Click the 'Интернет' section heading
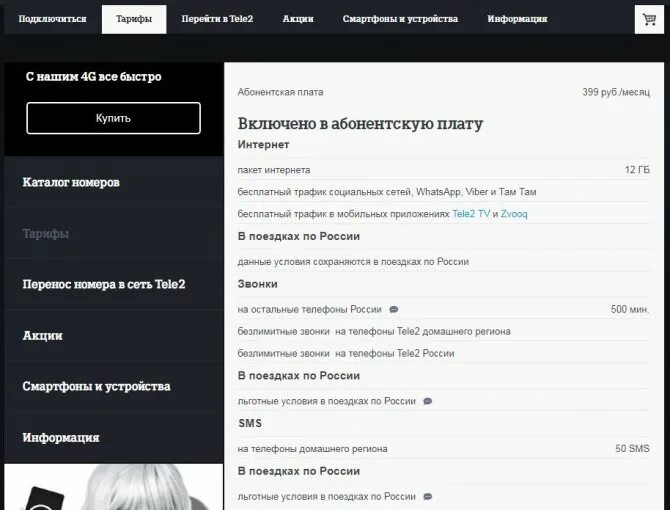The image size is (670, 510). tap(263, 144)
